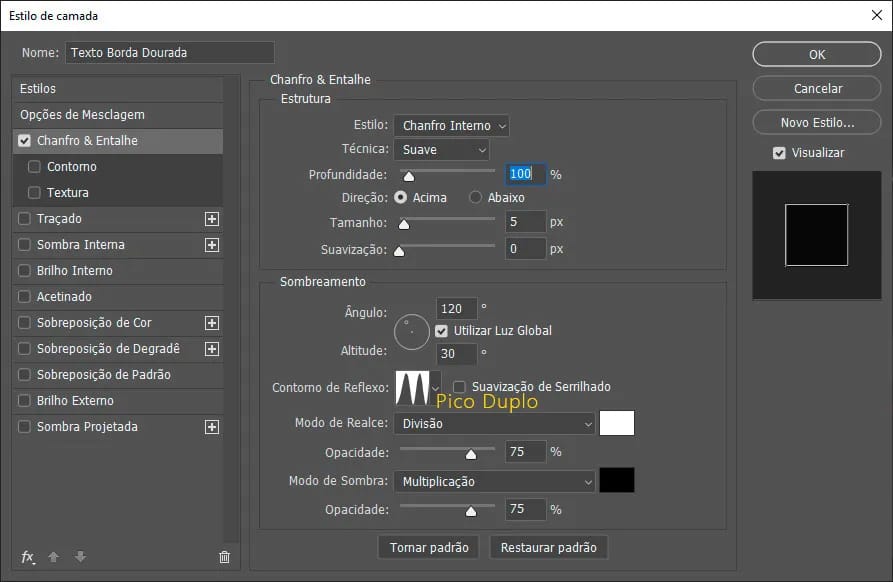Viewport: 893px width, 582px height.
Task: Add another Traçado effect with plus icon
Action: click(x=212, y=219)
